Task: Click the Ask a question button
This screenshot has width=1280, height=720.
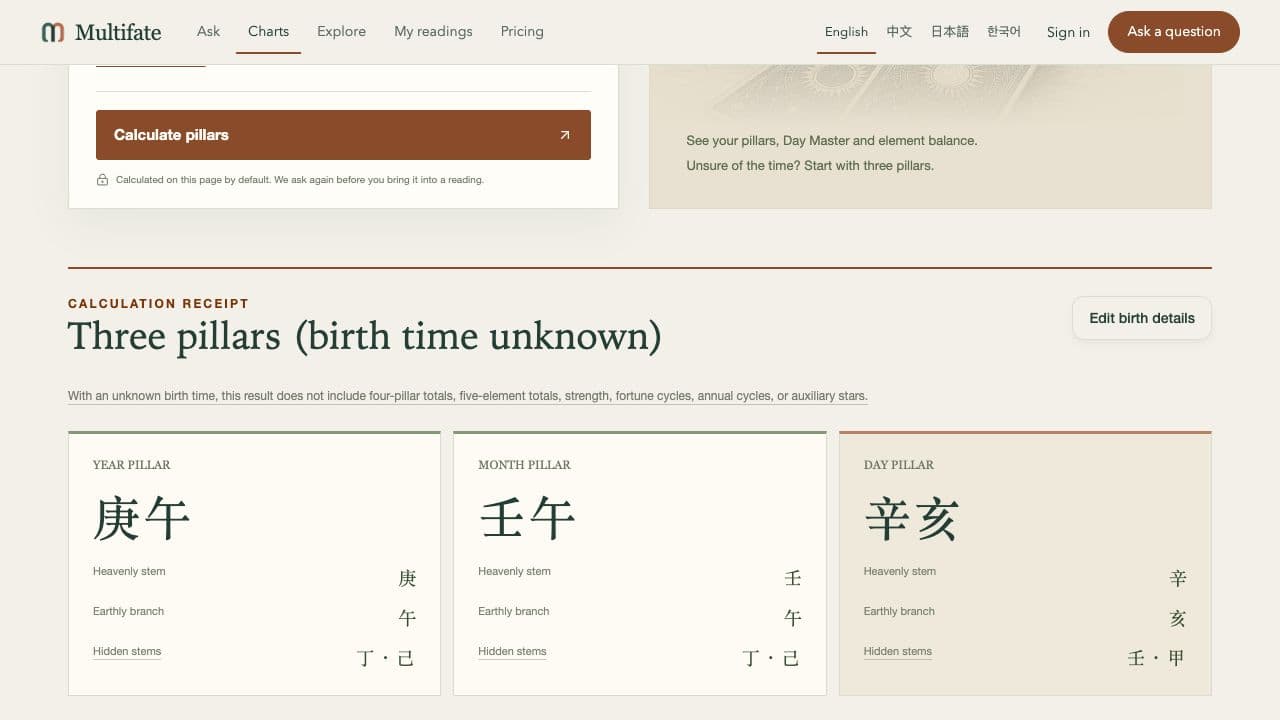Action: 1174,32
